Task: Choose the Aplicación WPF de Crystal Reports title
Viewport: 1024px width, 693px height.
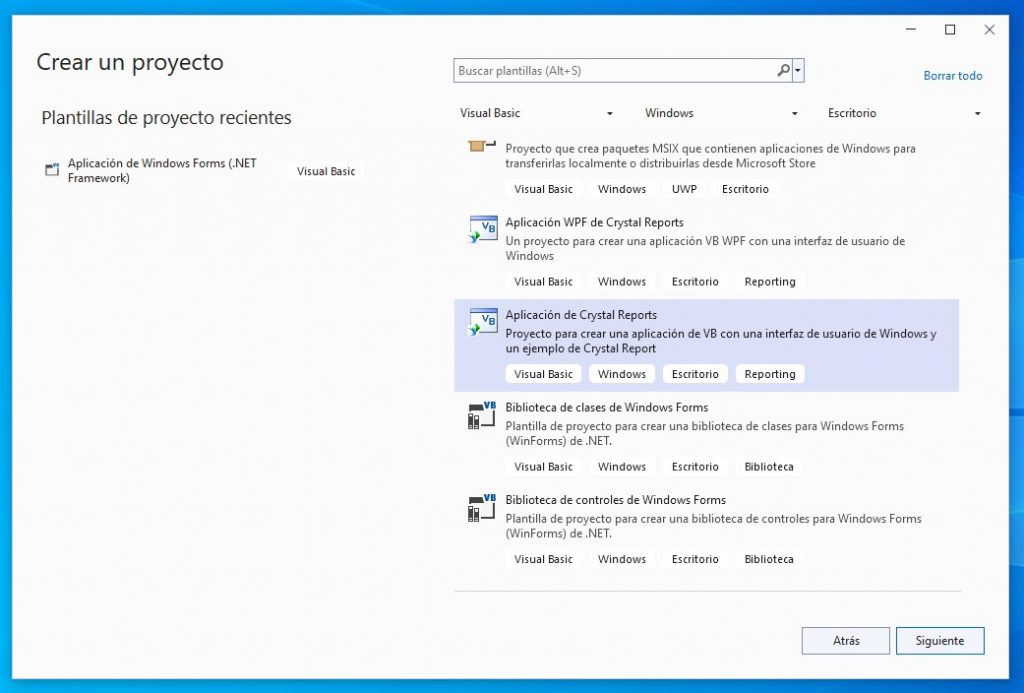Action: (594, 222)
